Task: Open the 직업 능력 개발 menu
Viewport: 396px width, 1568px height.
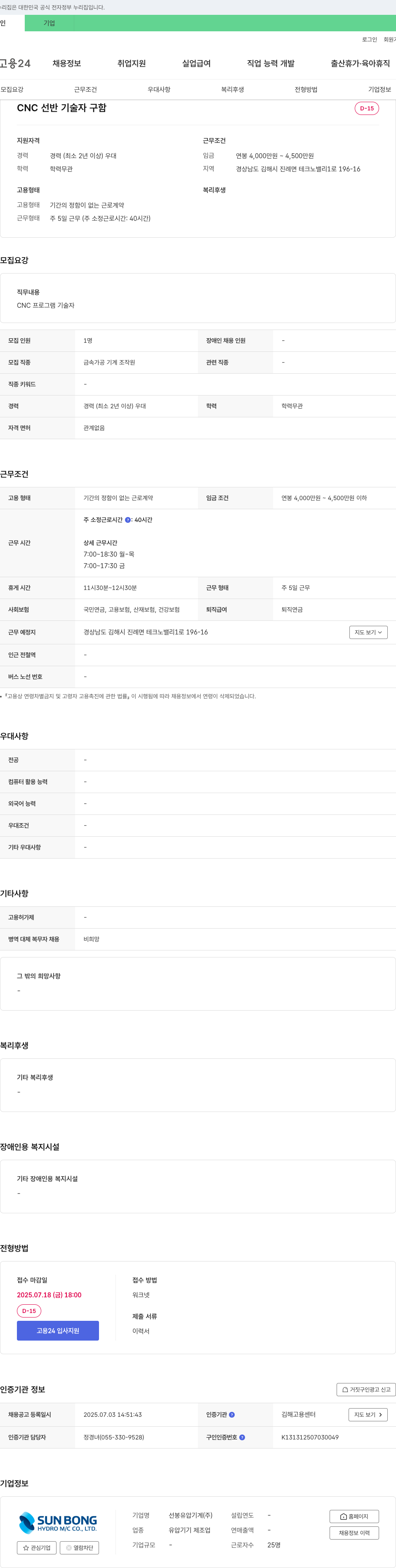Action: (271, 63)
